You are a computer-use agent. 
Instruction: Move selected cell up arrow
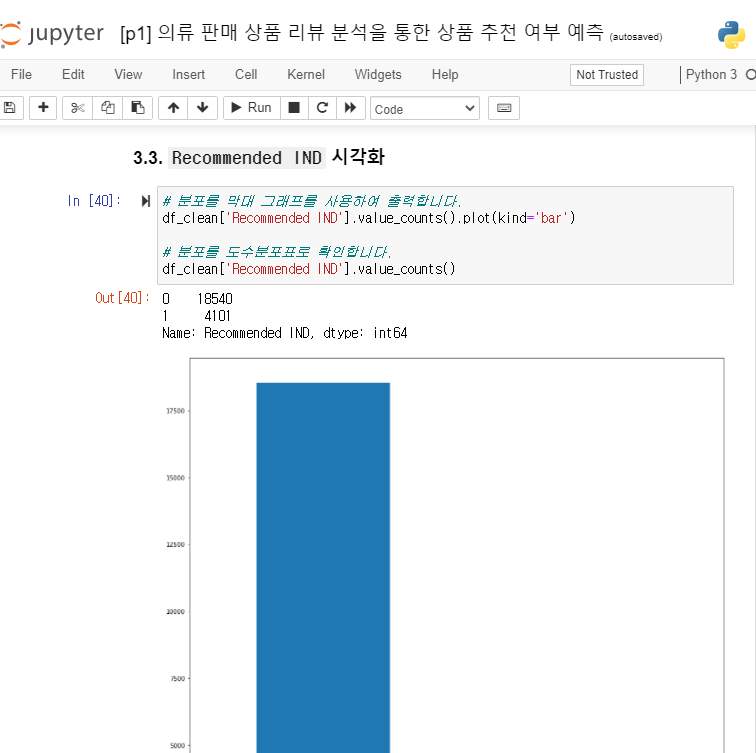click(x=174, y=108)
